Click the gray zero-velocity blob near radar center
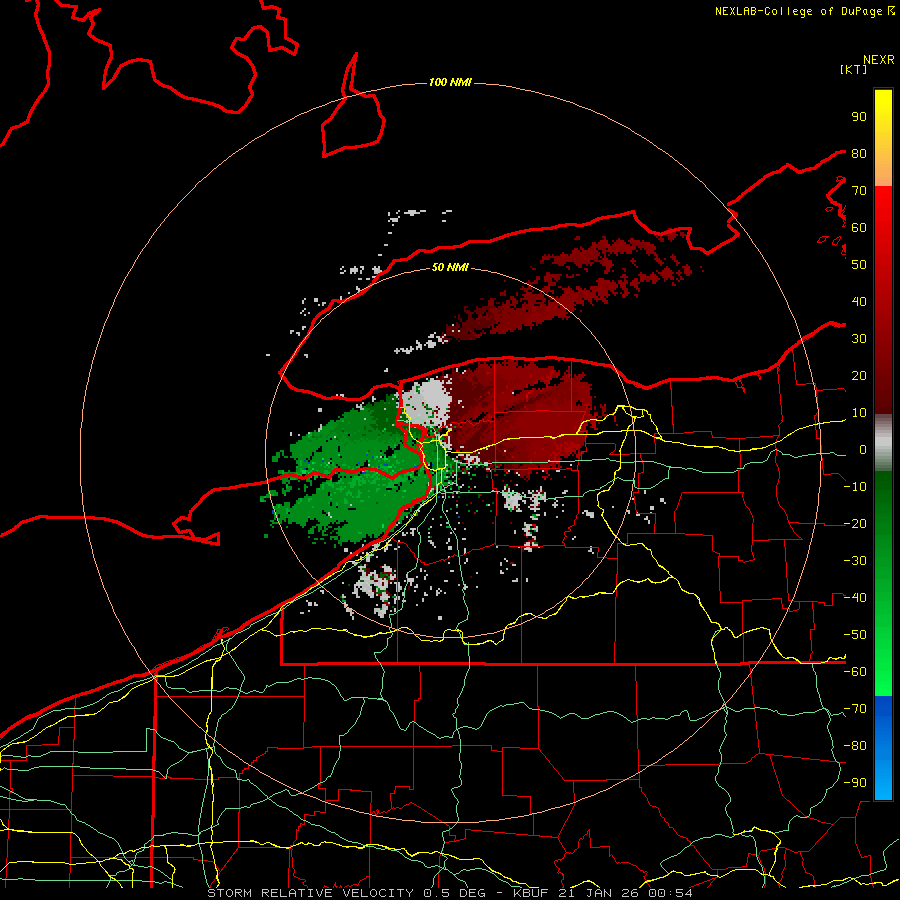 [x=426, y=402]
